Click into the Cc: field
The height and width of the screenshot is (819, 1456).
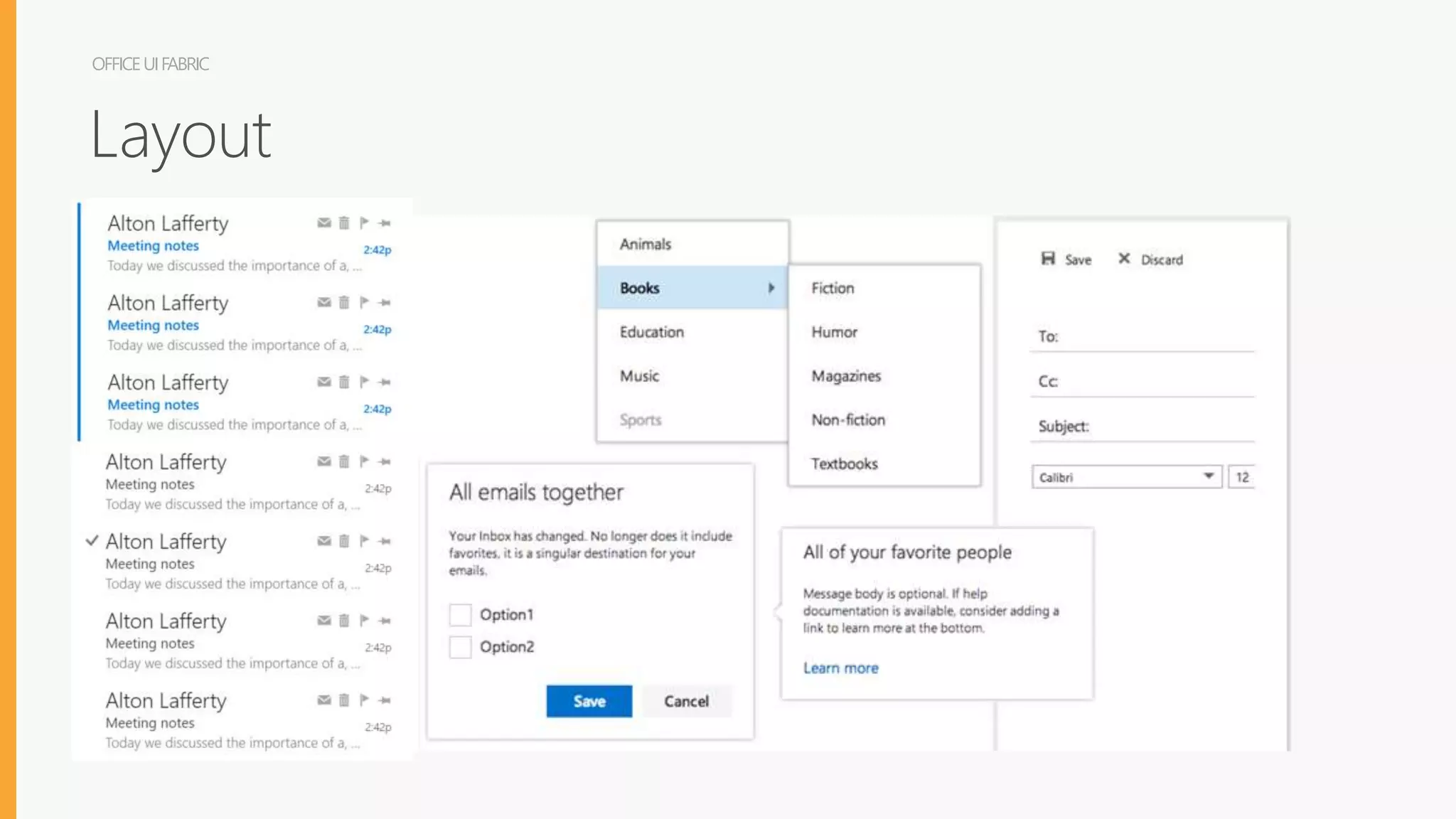pos(1142,382)
